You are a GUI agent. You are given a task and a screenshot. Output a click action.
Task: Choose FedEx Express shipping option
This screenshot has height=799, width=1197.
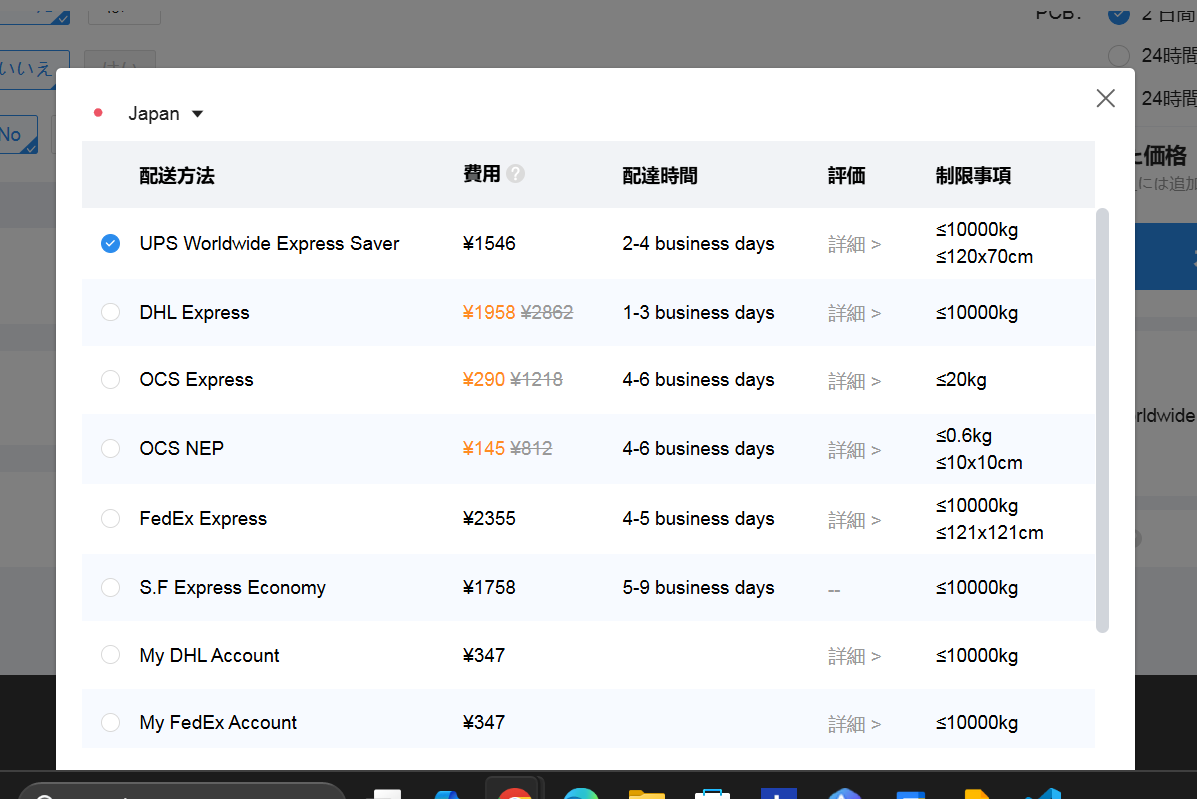point(111,519)
